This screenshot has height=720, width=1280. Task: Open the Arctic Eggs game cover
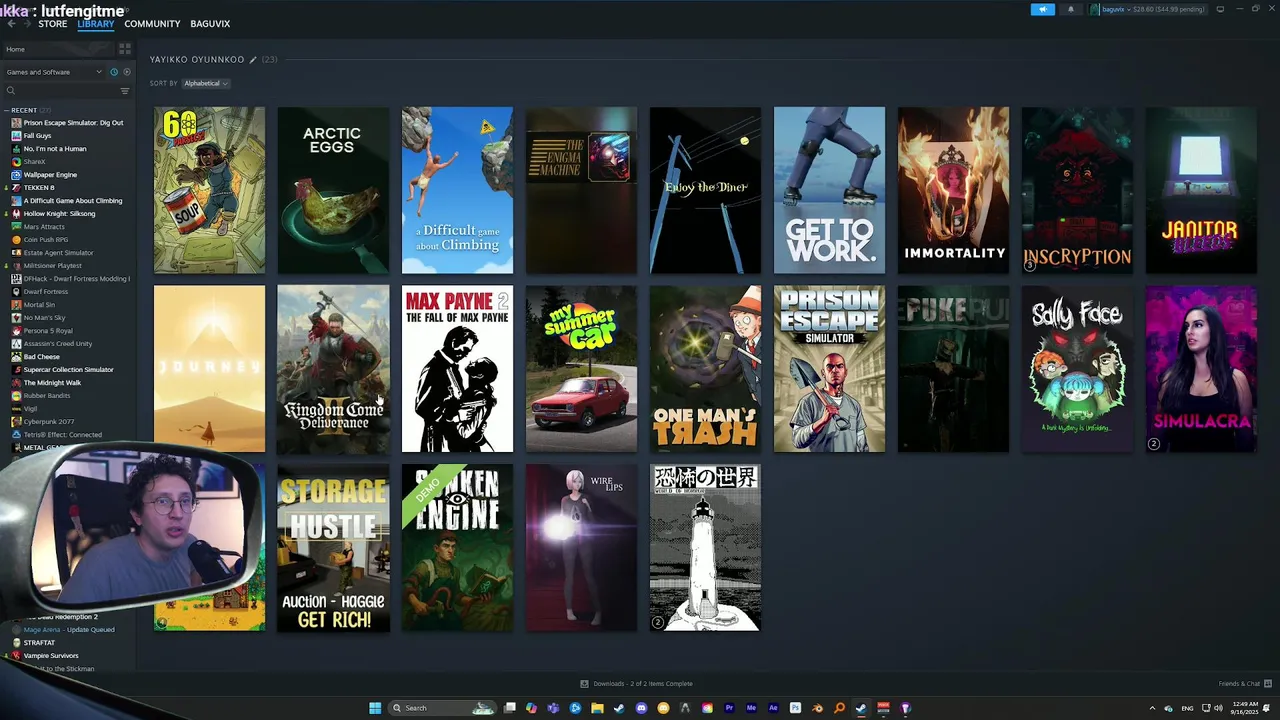pyautogui.click(x=333, y=190)
